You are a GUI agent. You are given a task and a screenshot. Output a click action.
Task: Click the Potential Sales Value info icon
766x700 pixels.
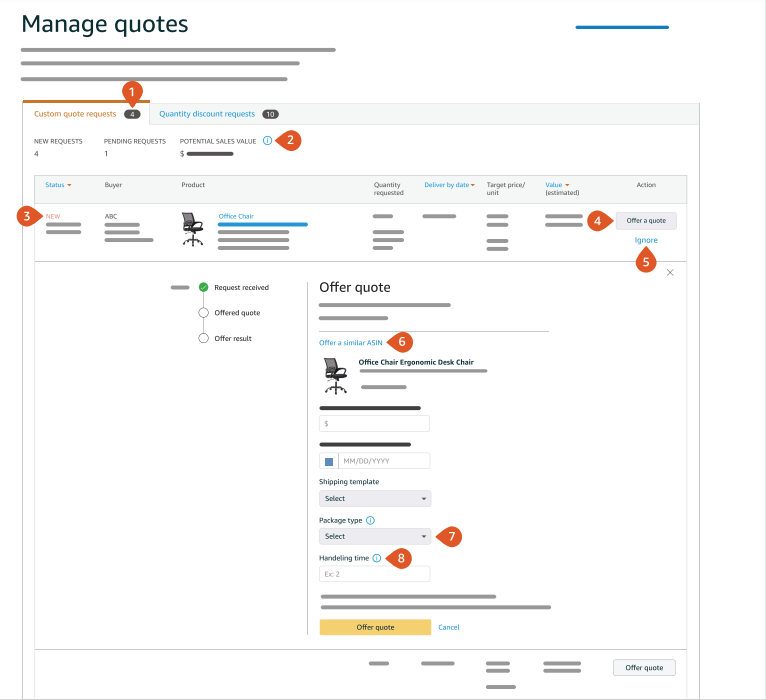coord(267,141)
